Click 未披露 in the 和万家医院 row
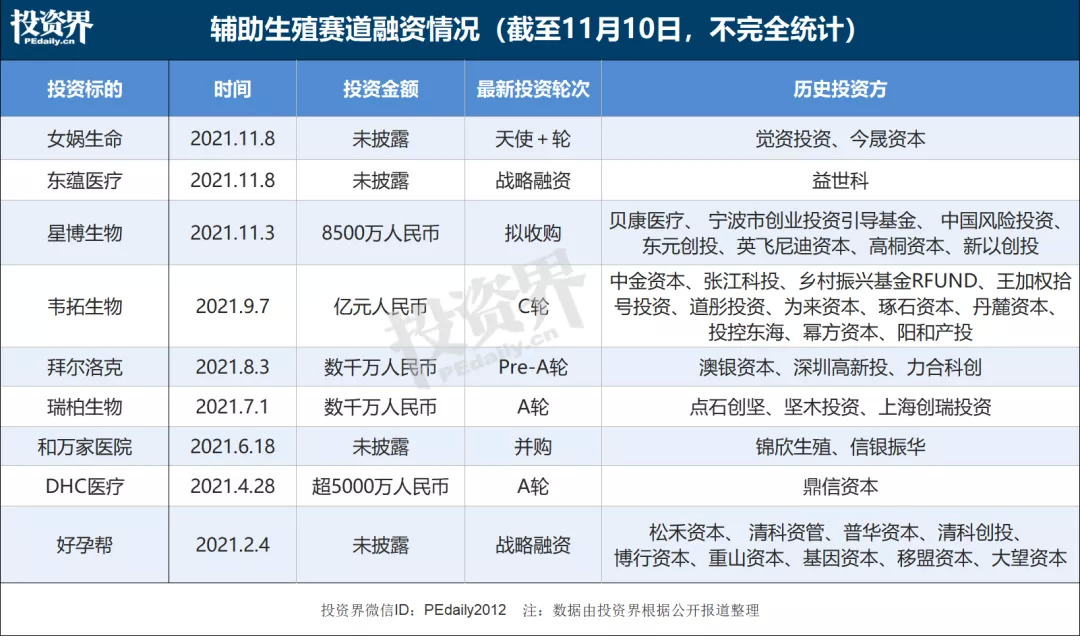The width and height of the screenshot is (1080, 641). click(x=381, y=447)
